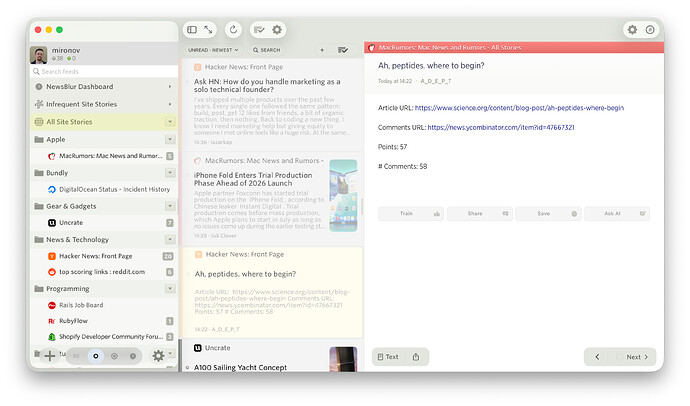Collapse the Gear & Gadgets folder arrow

(170, 206)
